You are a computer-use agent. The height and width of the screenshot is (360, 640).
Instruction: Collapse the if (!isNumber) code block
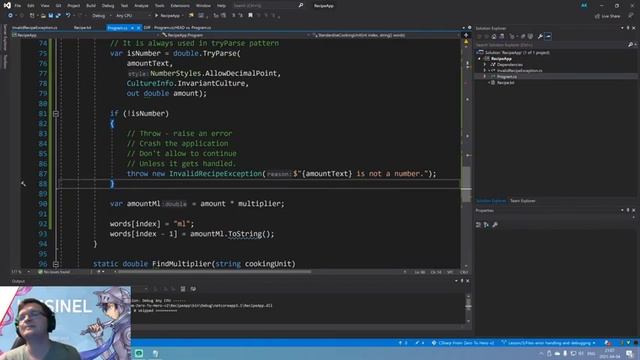tap(56, 114)
